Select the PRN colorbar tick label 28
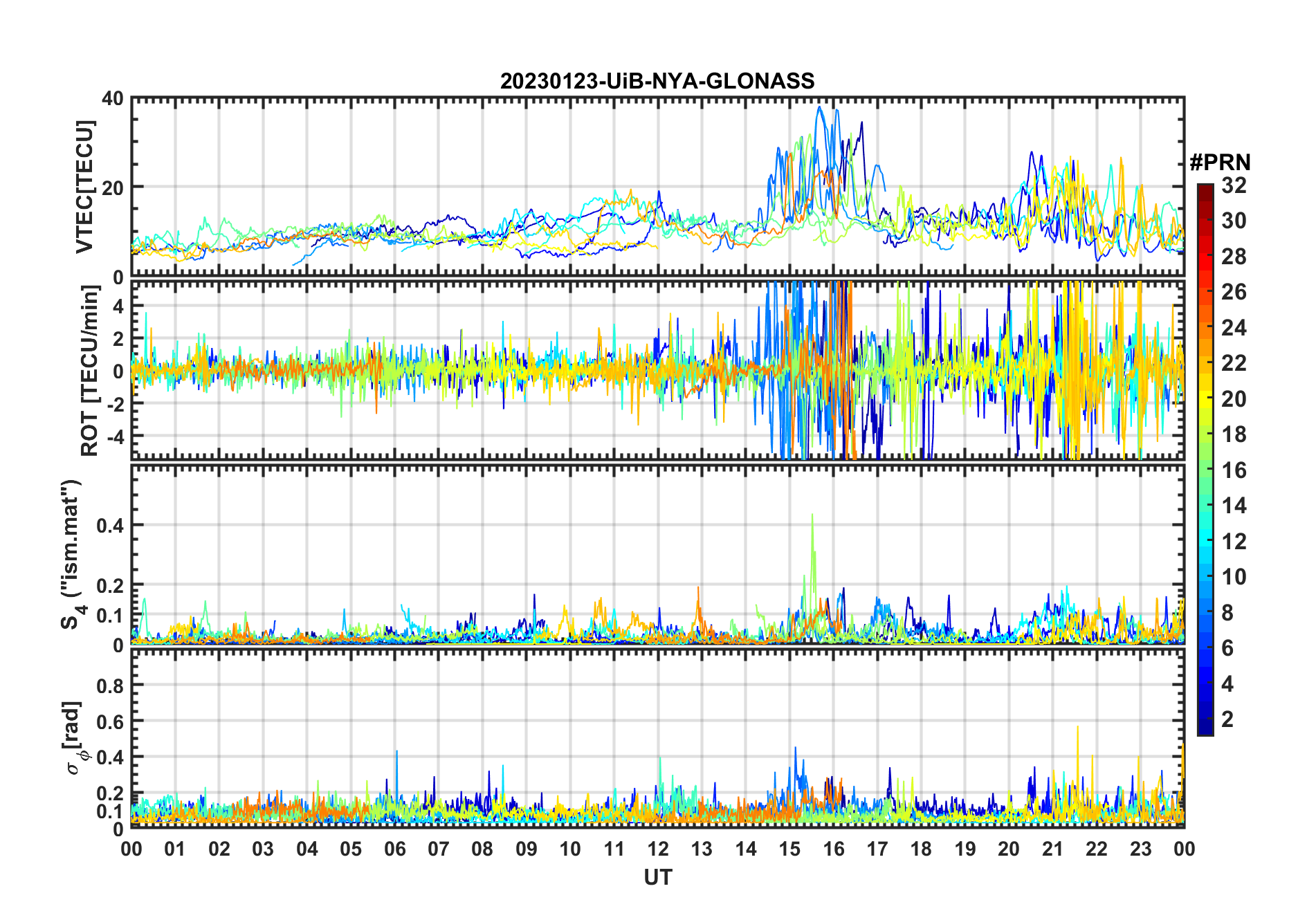1316x920 pixels. pyautogui.click(x=1234, y=257)
